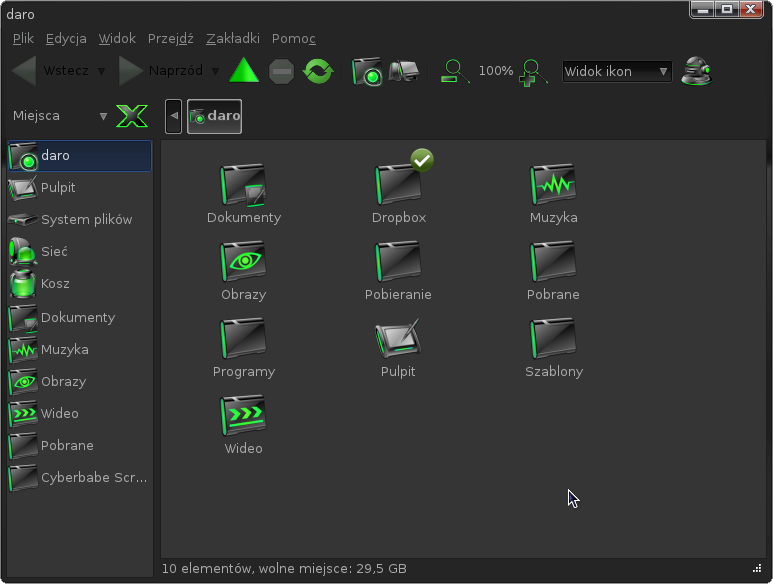Zoom out with the minus magnifier
Screen dimensions: 773x584
tap(455, 71)
